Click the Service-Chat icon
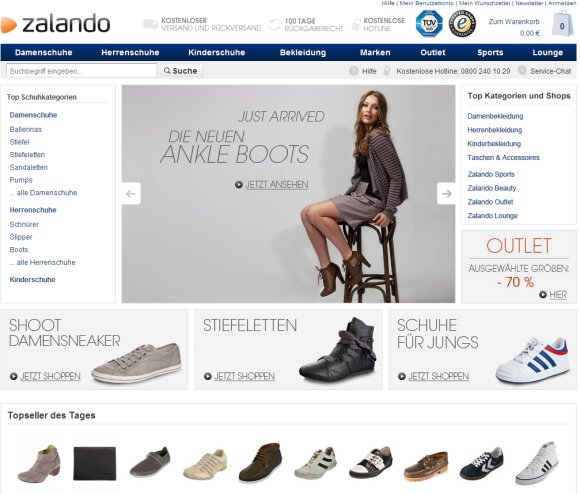Viewport: 580px width, 494px height. click(x=522, y=70)
